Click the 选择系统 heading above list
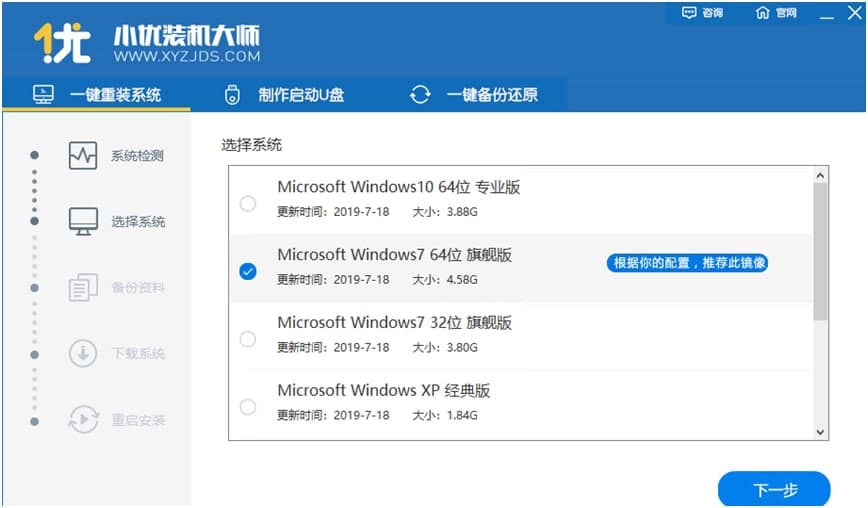Image resolution: width=868 pixels, height=508 pixels. coord(251,145)
